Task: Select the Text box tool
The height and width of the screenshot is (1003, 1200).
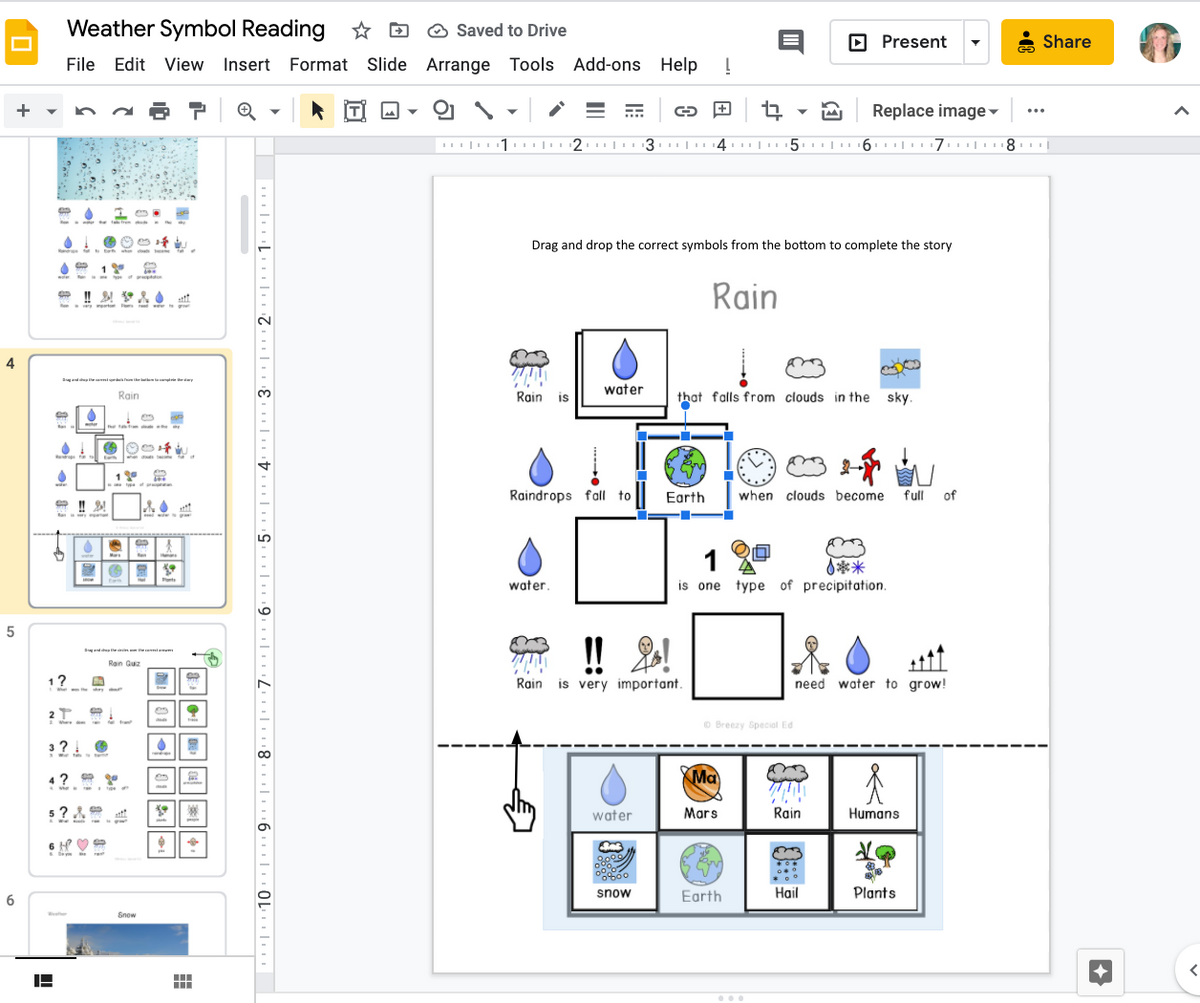Action: pyautogui.click(x=354, y=110)
